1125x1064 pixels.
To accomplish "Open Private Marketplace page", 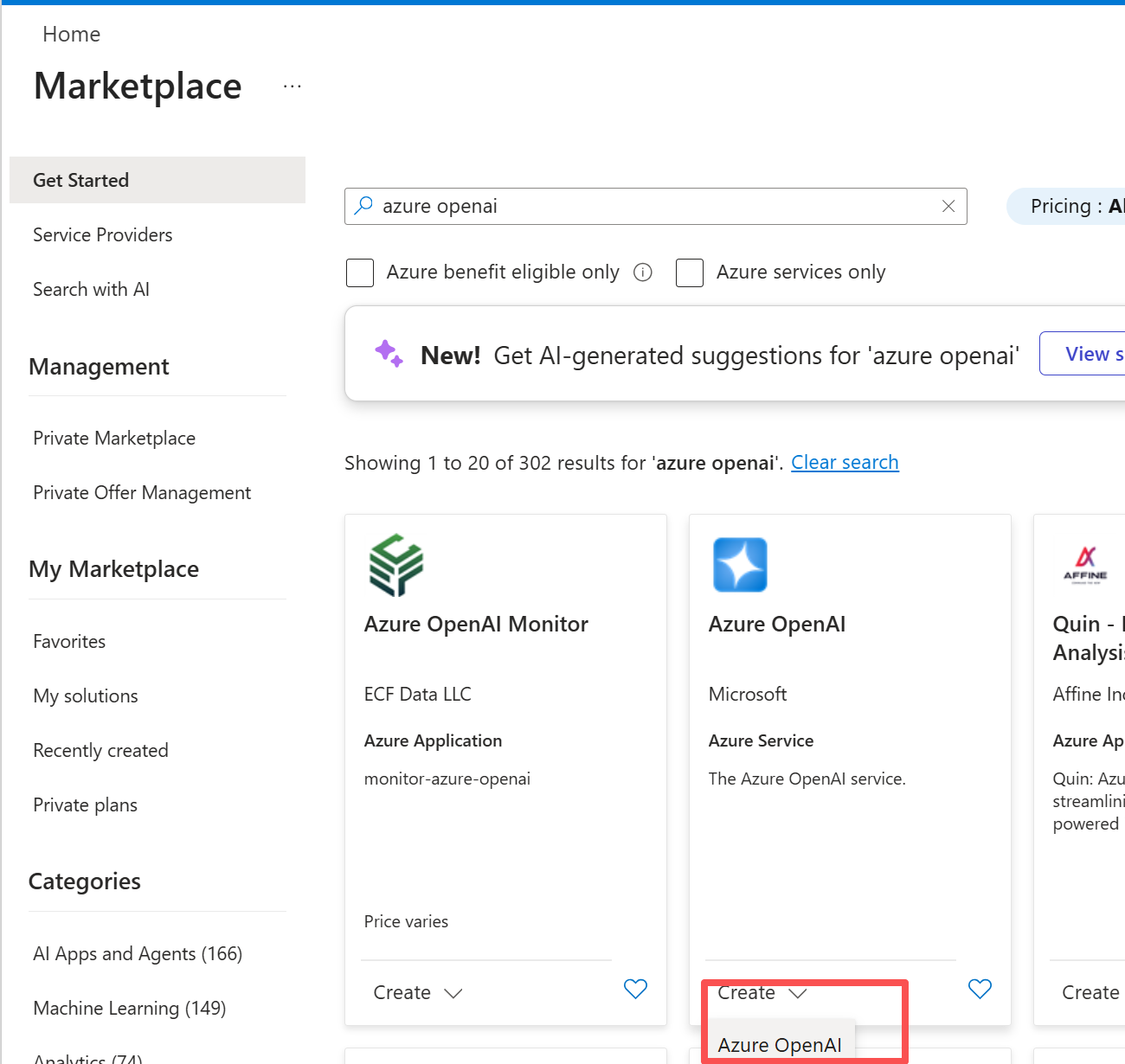I will [114, 438].
